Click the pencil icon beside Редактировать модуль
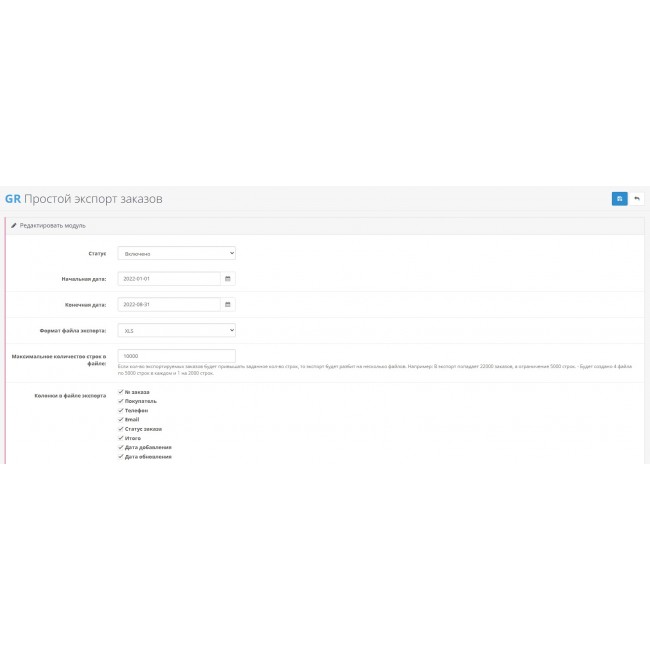Viewport: 650px width, 650px height. tap(14, 226)
